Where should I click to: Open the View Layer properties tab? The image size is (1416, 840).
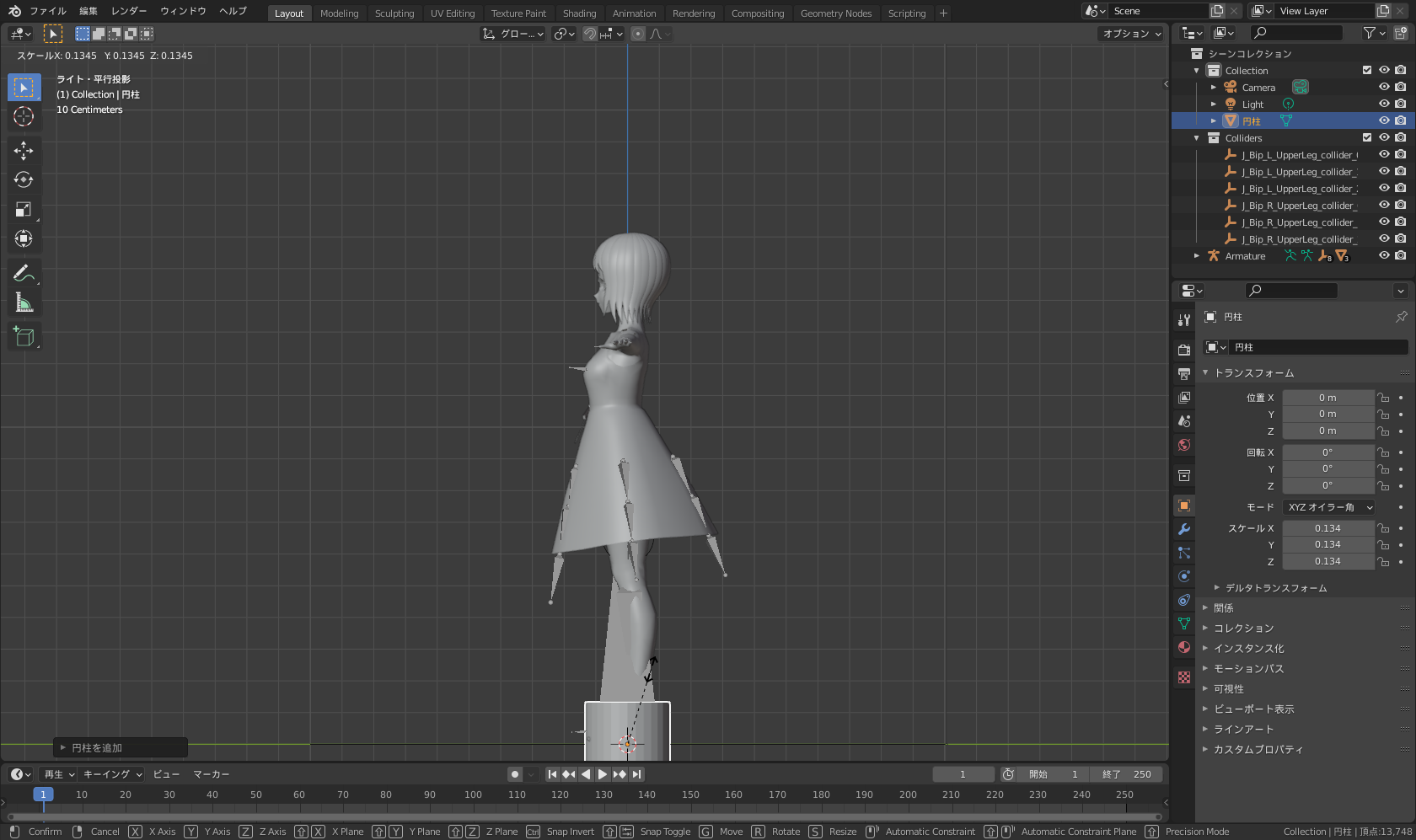tap(1184, 397)
